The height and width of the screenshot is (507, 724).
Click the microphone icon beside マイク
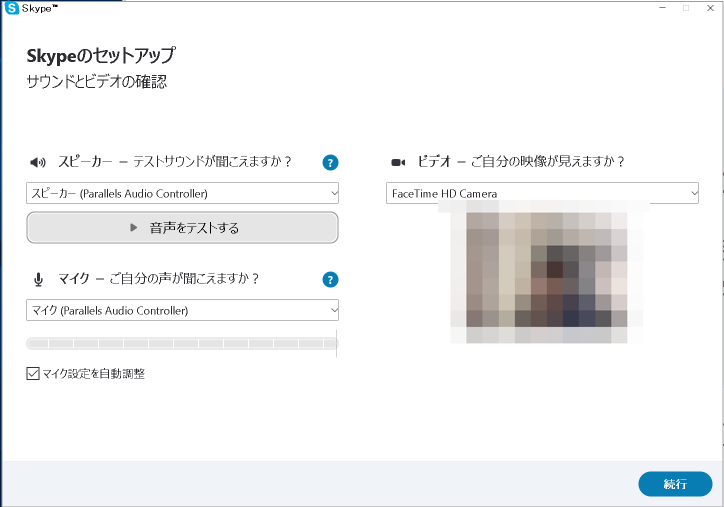[39, 279]
